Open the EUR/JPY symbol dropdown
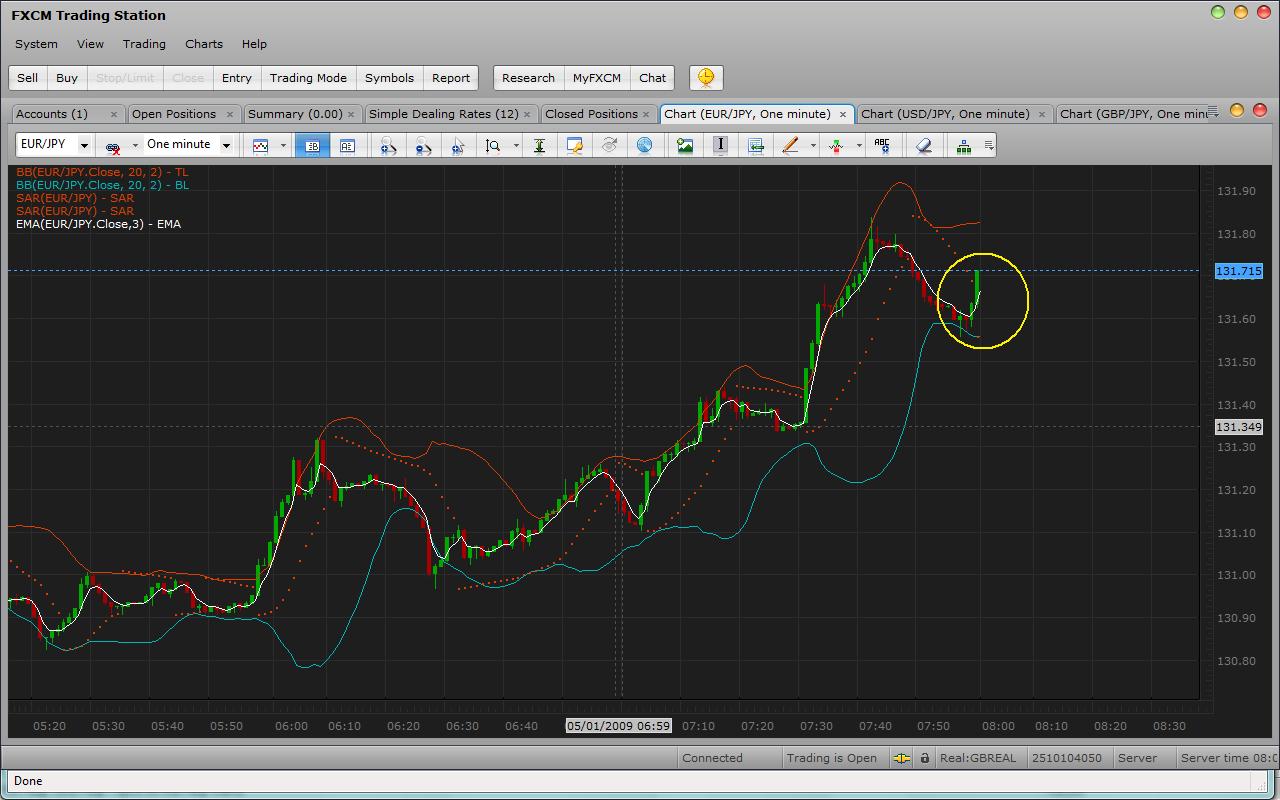 point(84,146)
